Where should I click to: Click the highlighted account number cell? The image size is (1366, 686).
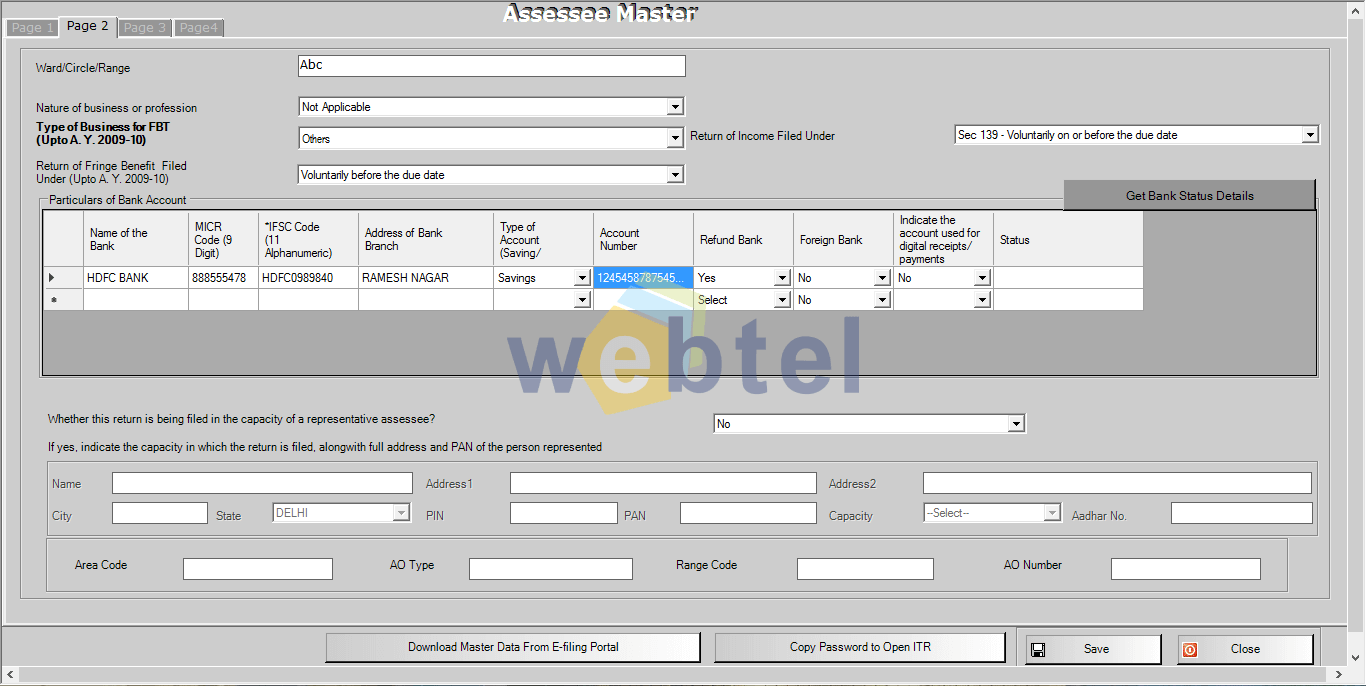pyautogui.click(x=643, y=278)
